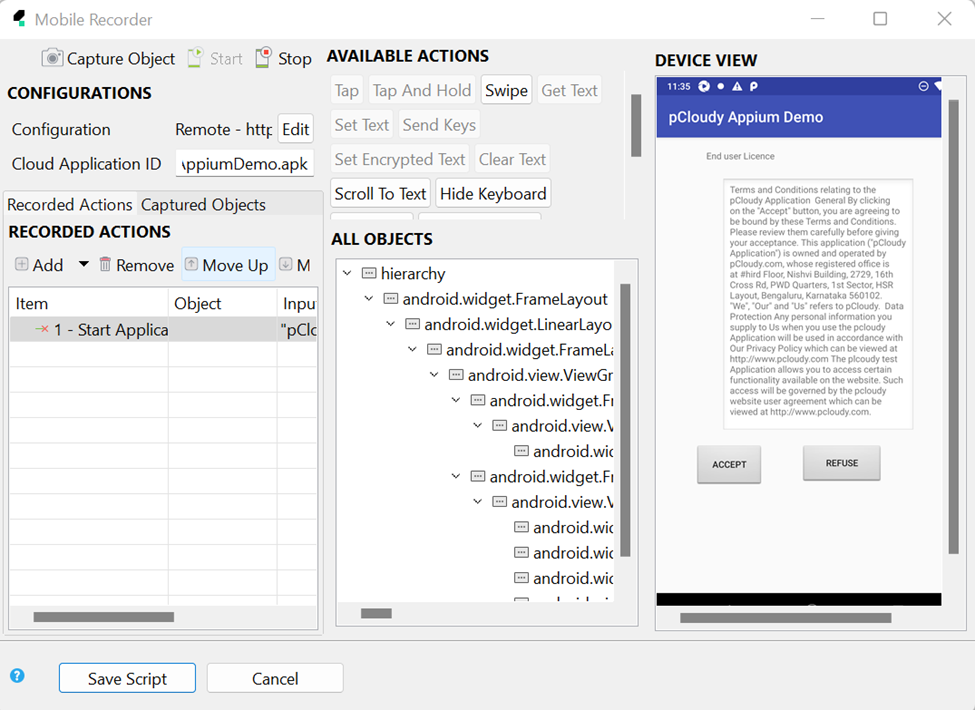
Task: Click the Save Script button
Action: coord(127,678)
